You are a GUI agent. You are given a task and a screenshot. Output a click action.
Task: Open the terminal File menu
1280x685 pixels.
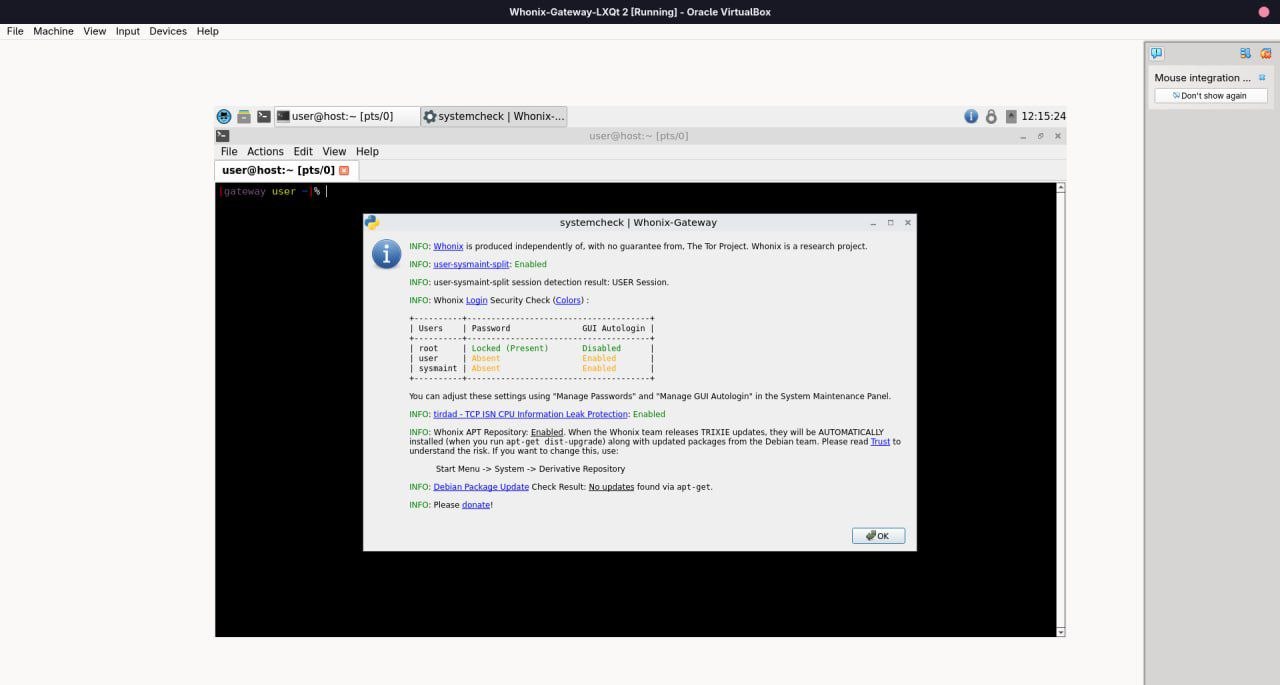point(229,152)
